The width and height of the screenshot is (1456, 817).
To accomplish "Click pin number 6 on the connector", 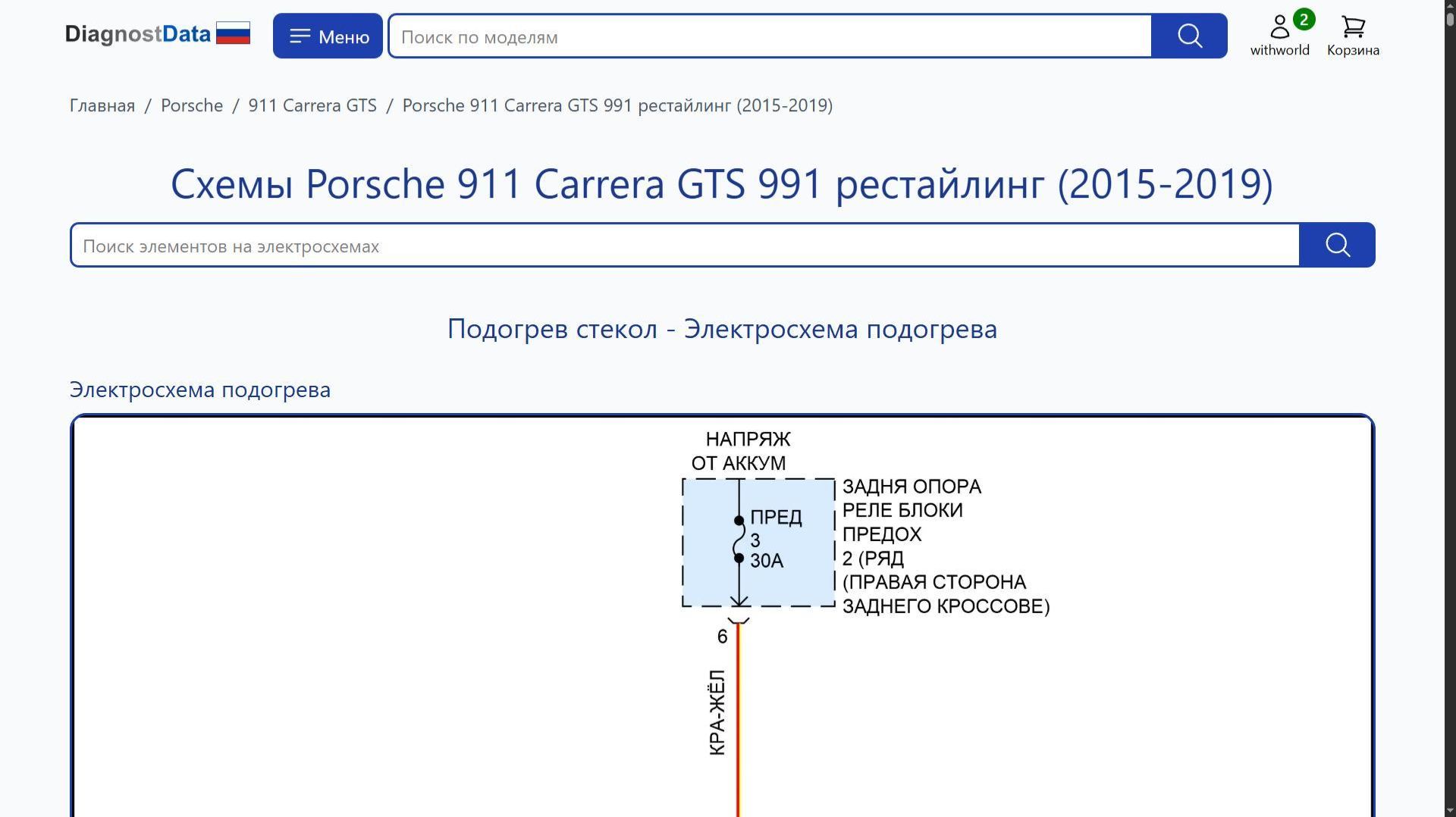I will click(x=723, y=637).
